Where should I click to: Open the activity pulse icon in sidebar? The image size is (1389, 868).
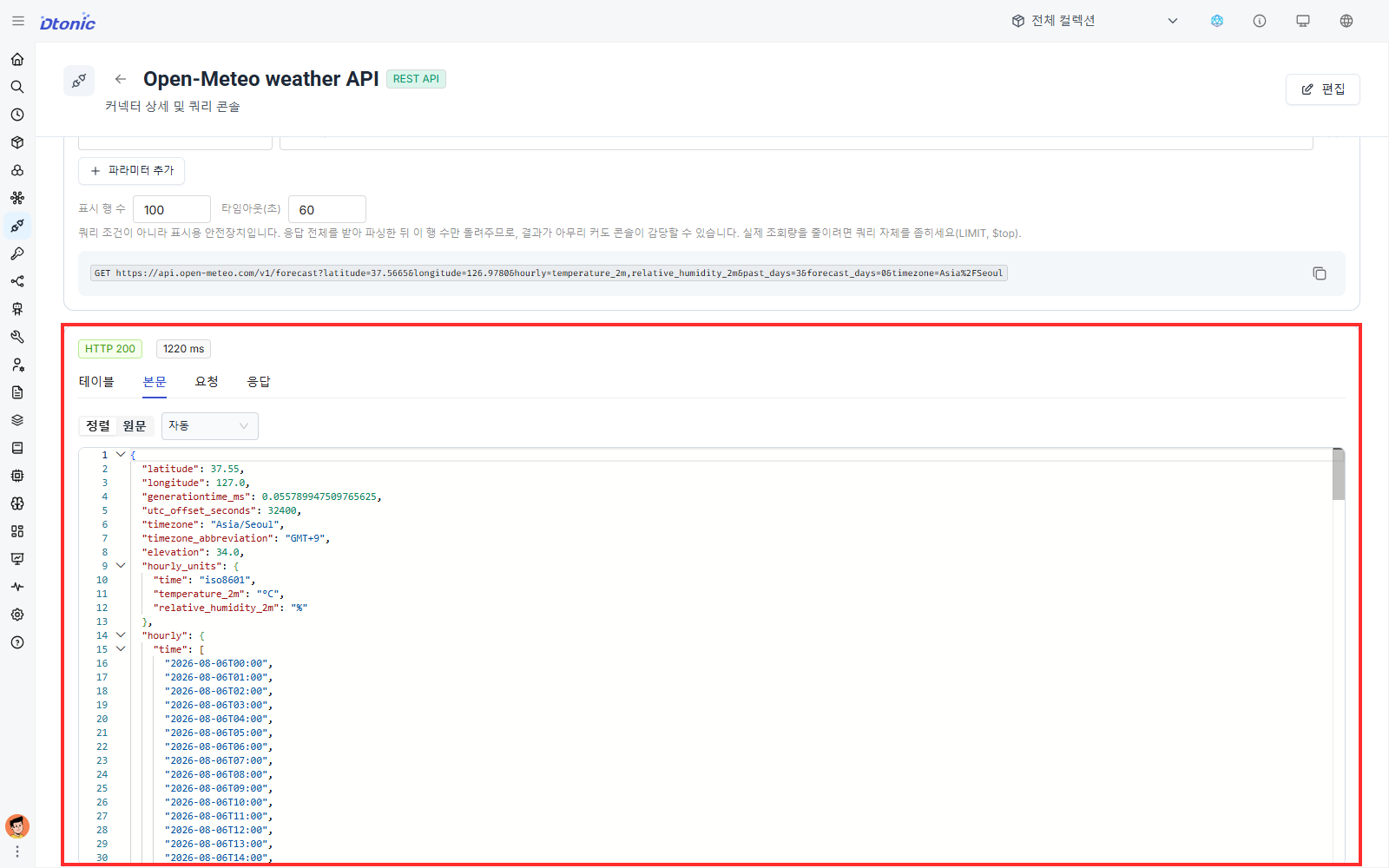(17, 587)
